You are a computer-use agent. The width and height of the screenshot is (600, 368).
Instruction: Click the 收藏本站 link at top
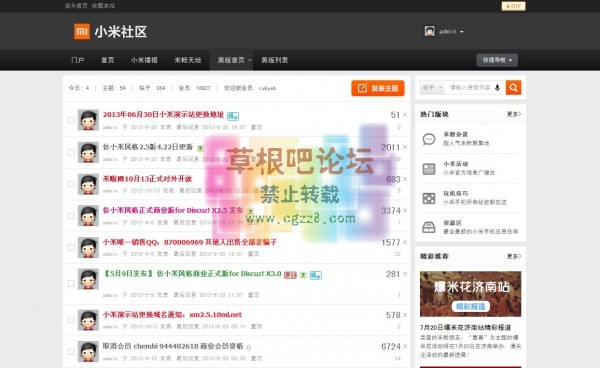(103, 6)
